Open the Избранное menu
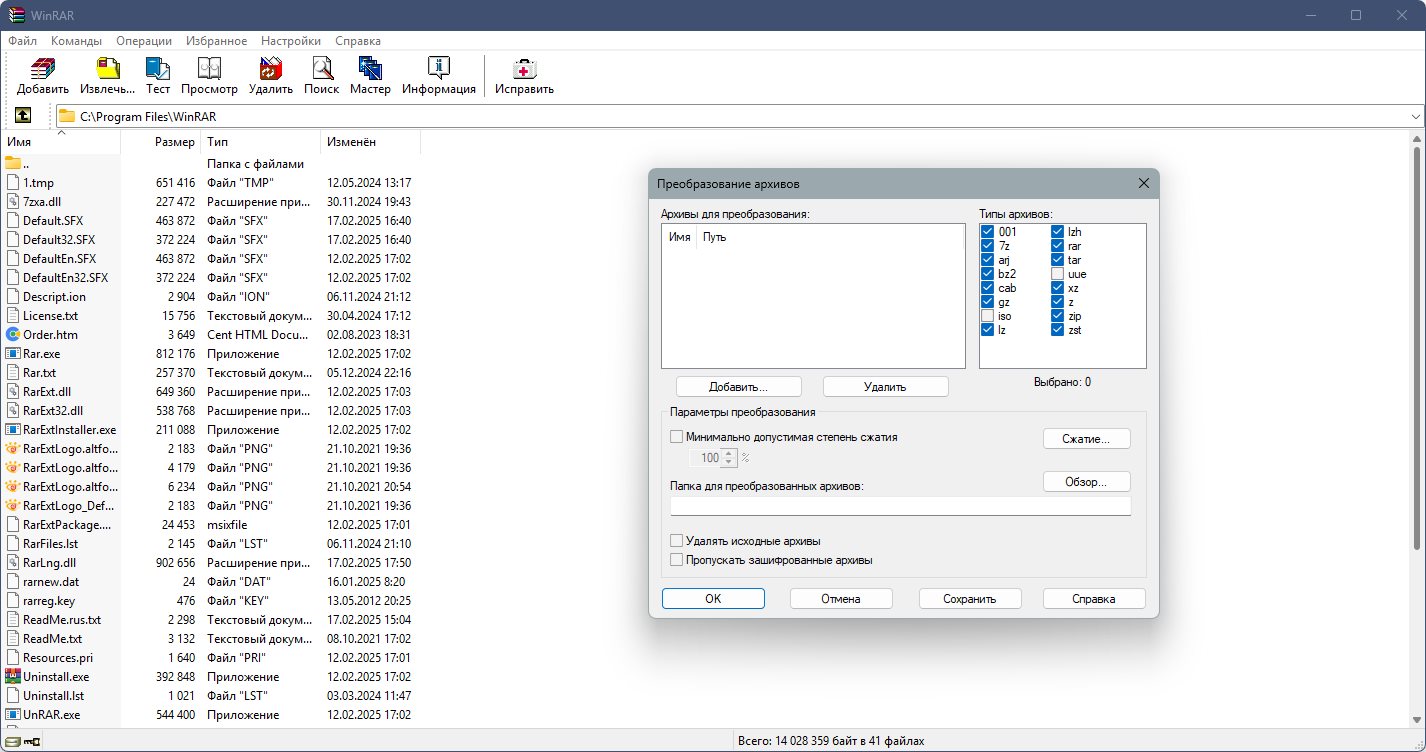This screenshot has height=752, width=1426. click(x=216, y=41)
